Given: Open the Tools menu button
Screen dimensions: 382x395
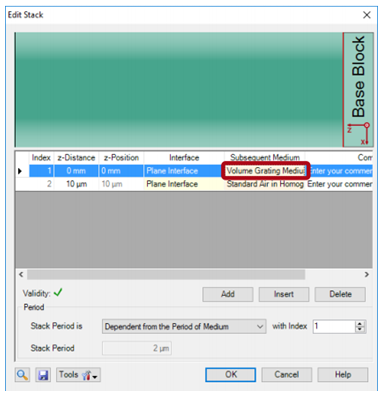Looking at the screenshot, I should pyautogui.click(x=78, y=375).
